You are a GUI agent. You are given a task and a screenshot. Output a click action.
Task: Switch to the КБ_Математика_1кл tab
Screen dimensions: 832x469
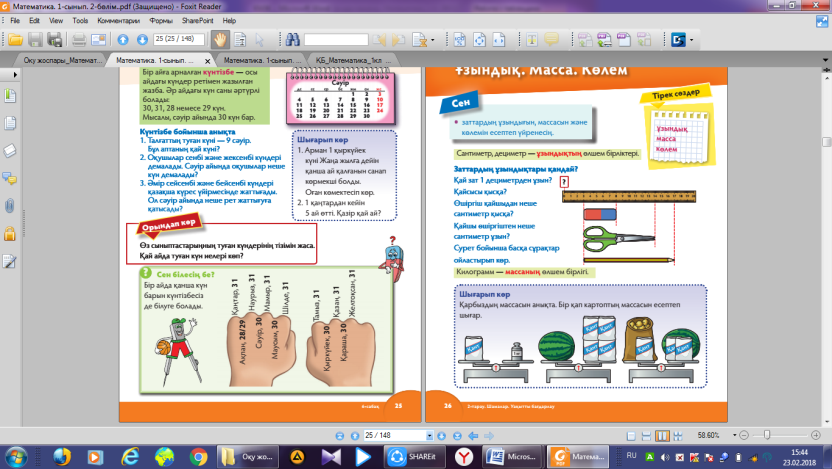point(353,60)
